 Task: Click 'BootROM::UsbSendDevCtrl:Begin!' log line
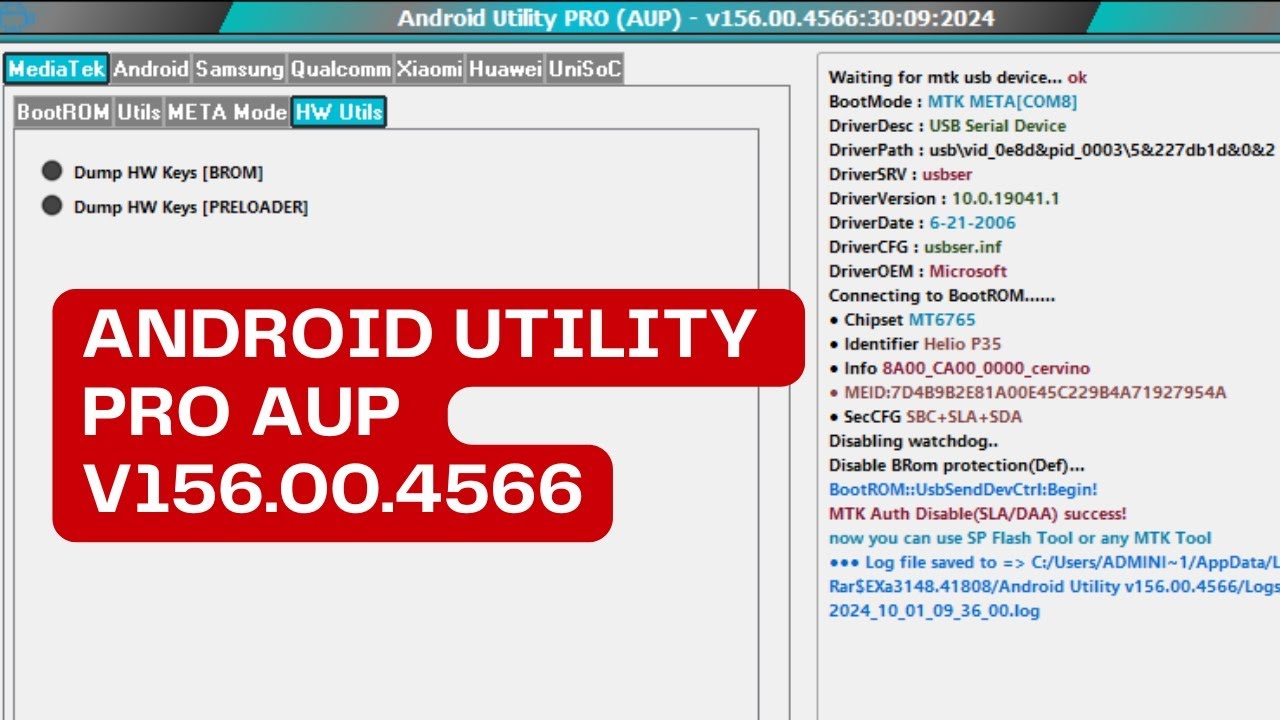click(963, 490)
